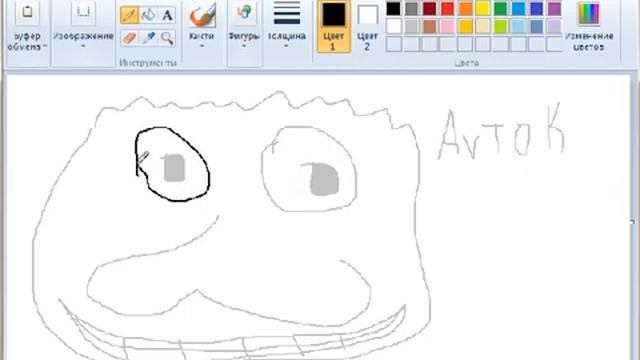Select the Magnifier zoom tool

(167, 38)
